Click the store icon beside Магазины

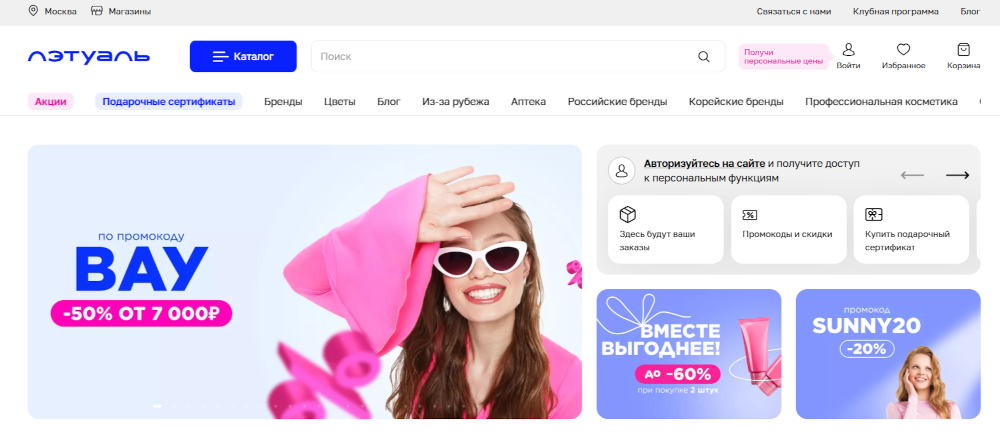[x=97, y=11]
